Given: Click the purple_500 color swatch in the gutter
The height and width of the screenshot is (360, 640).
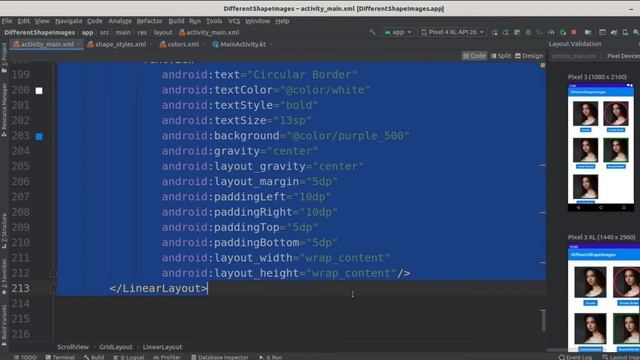Looking at the screenshot, I should tap(39, 136).
